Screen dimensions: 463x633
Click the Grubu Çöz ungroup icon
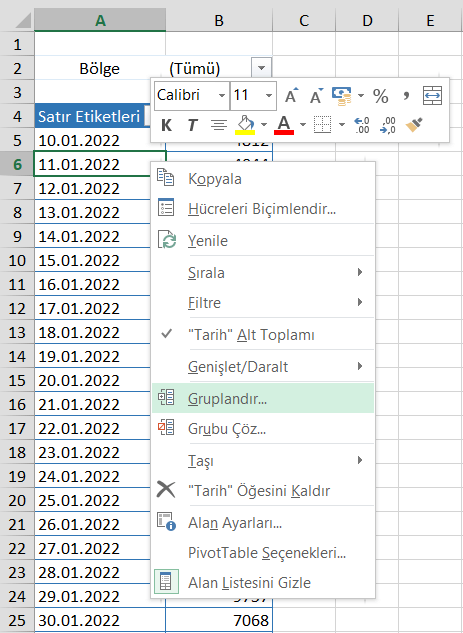point(166,428)
